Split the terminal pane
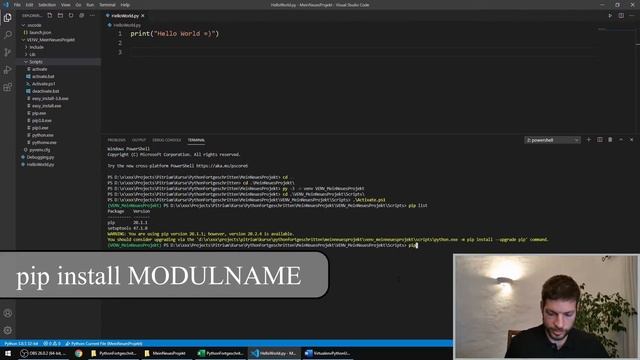The width and height of the screenshot is (640, 360). [600, 140]
